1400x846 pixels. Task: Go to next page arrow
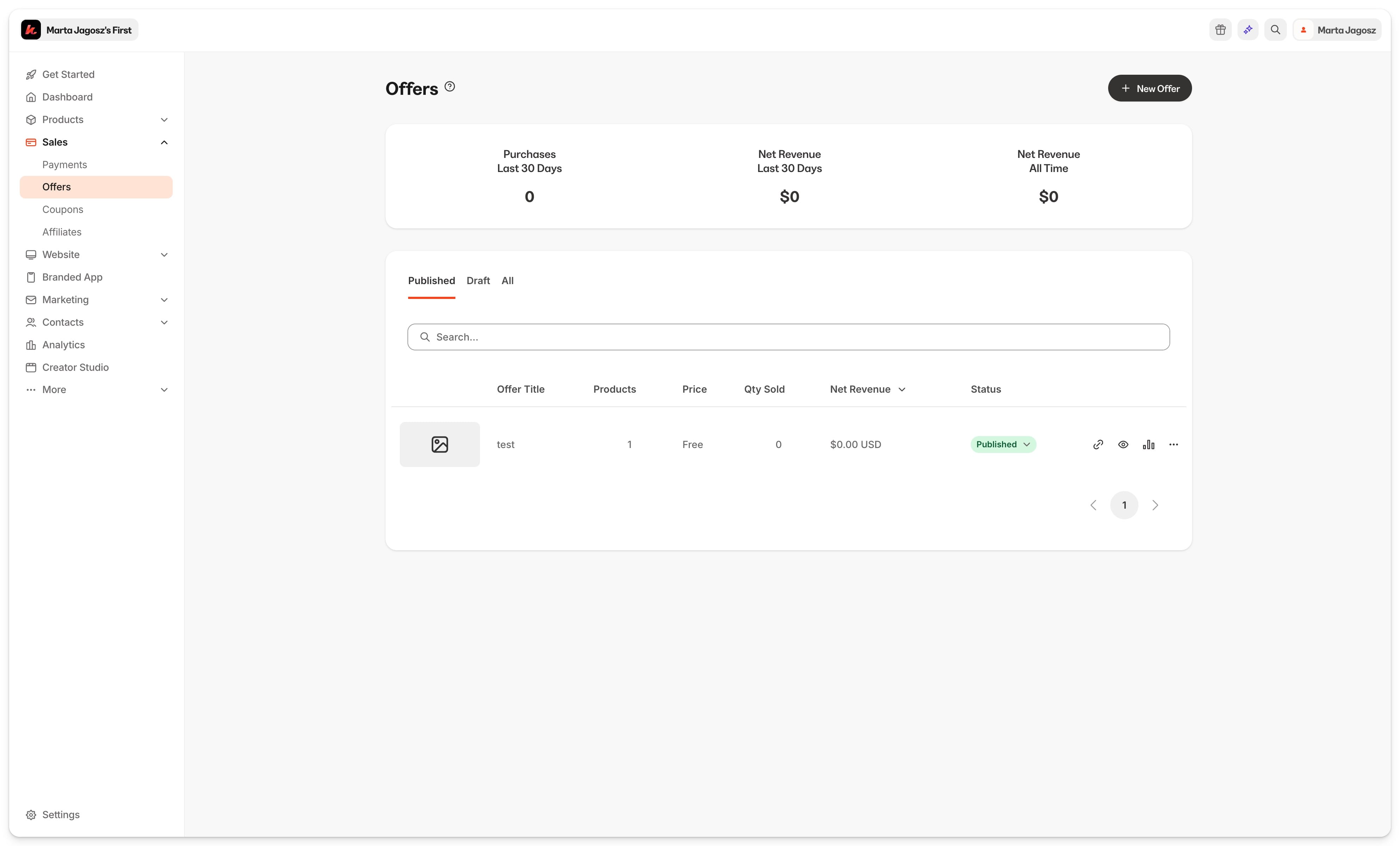click(x=1155, y=505)
